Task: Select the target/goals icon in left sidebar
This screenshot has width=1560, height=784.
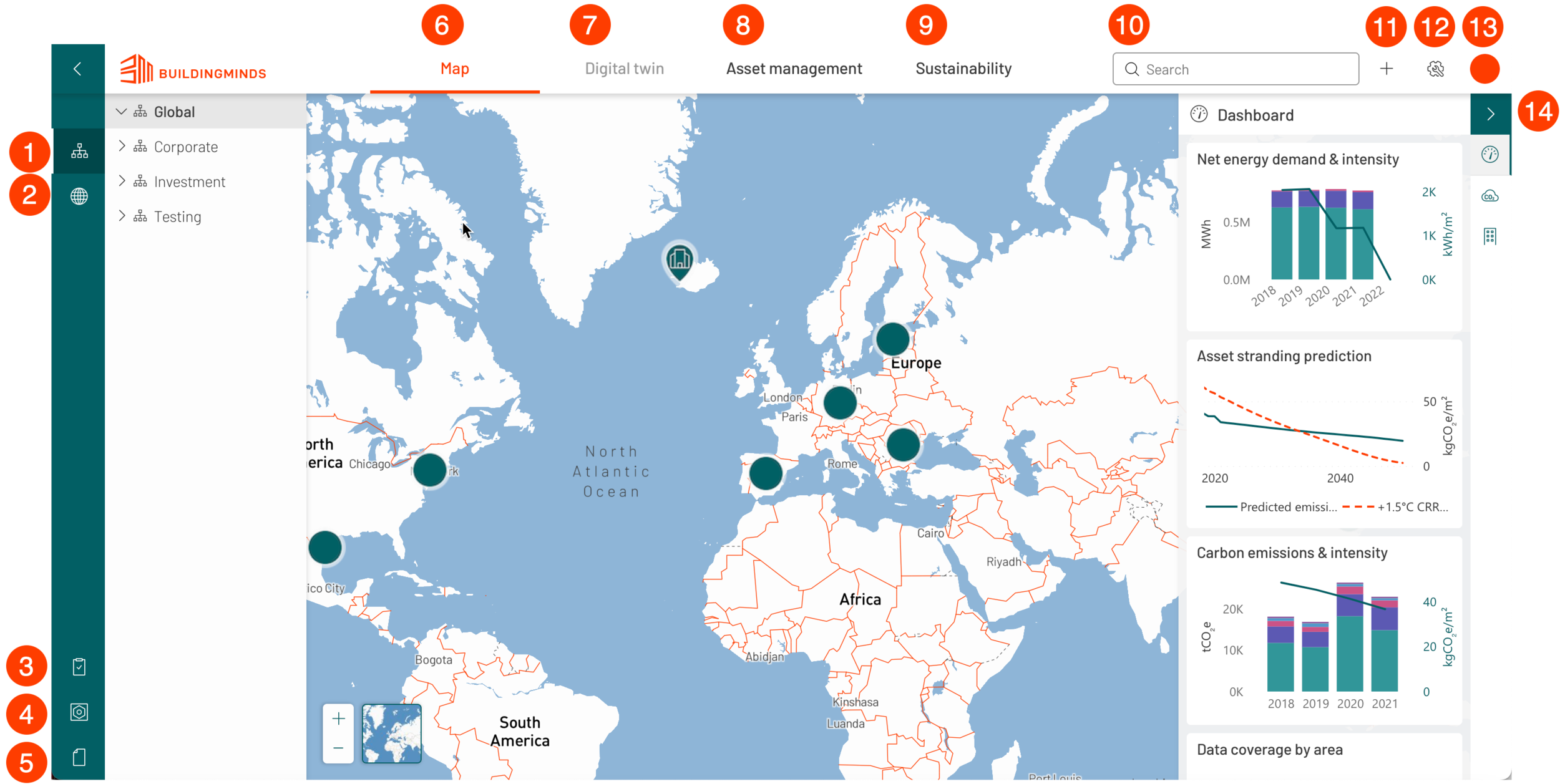Action: [80, 712]
